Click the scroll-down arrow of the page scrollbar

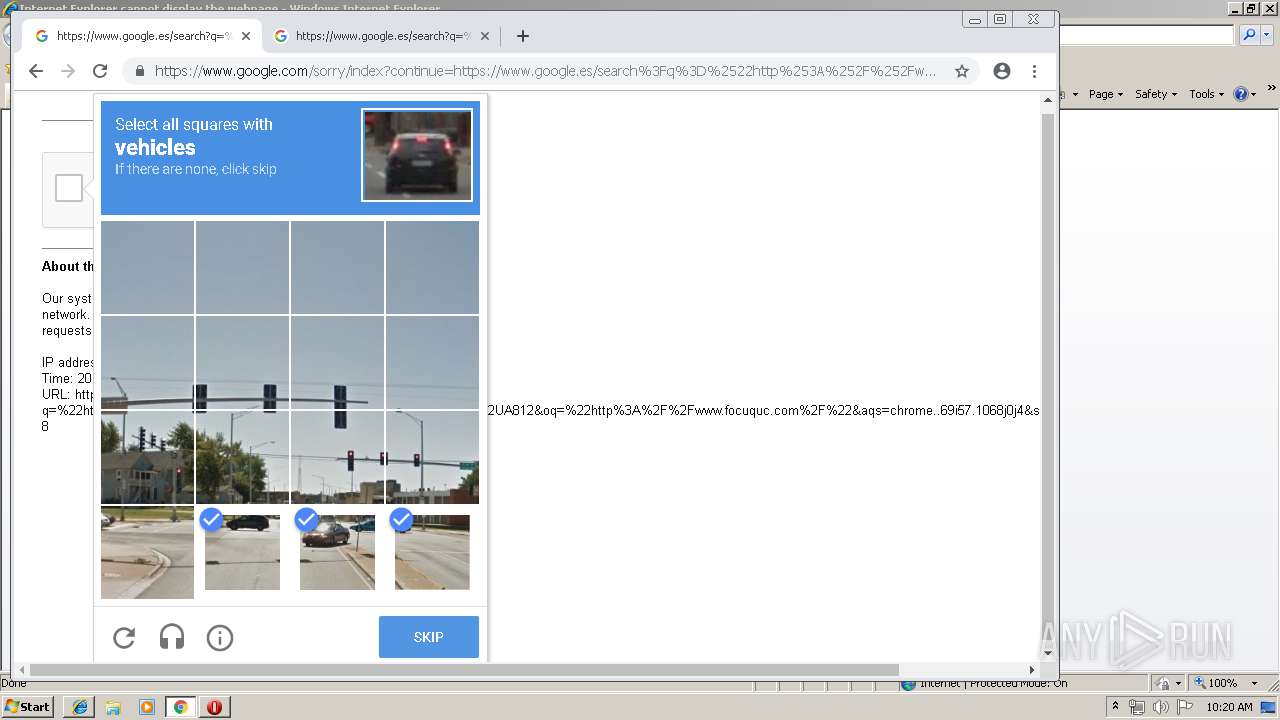(x=1048, y=654)
